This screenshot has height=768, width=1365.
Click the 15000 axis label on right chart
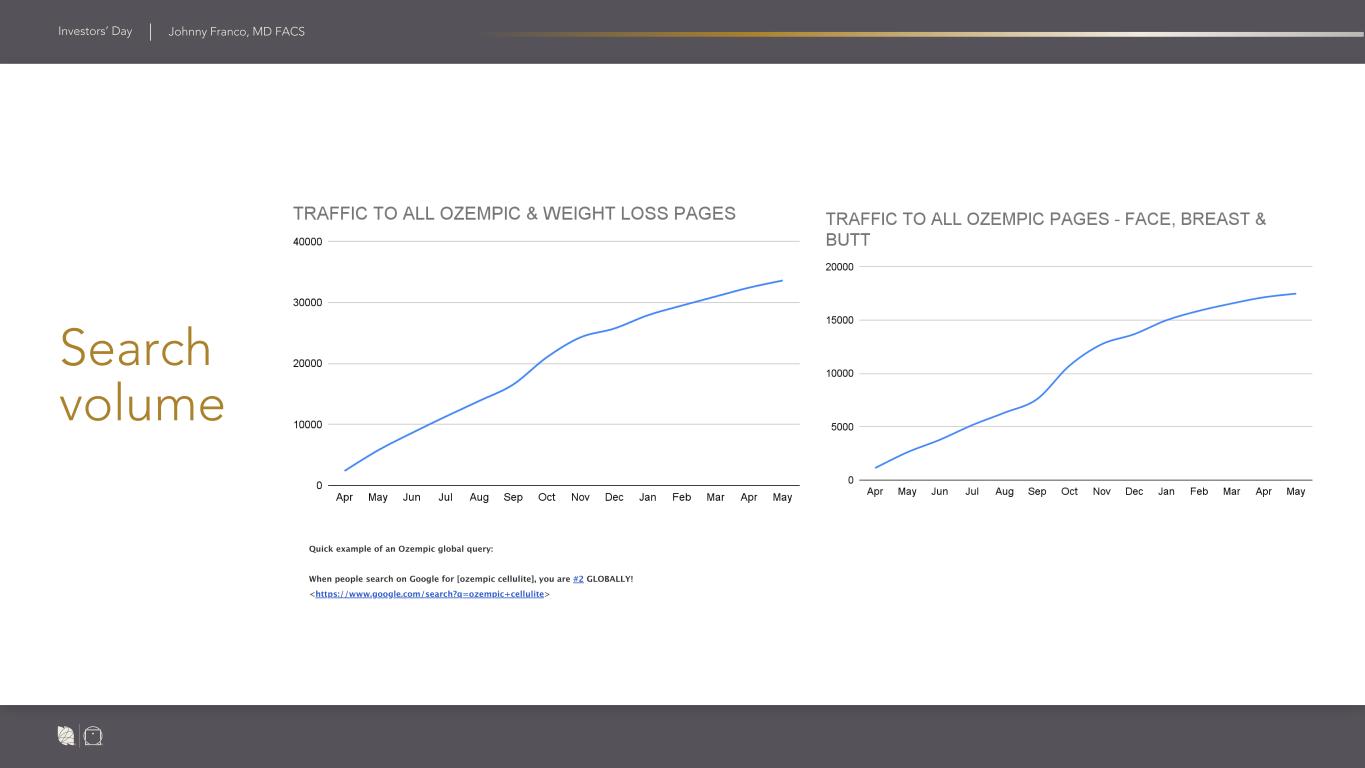[x=841, y=321]
